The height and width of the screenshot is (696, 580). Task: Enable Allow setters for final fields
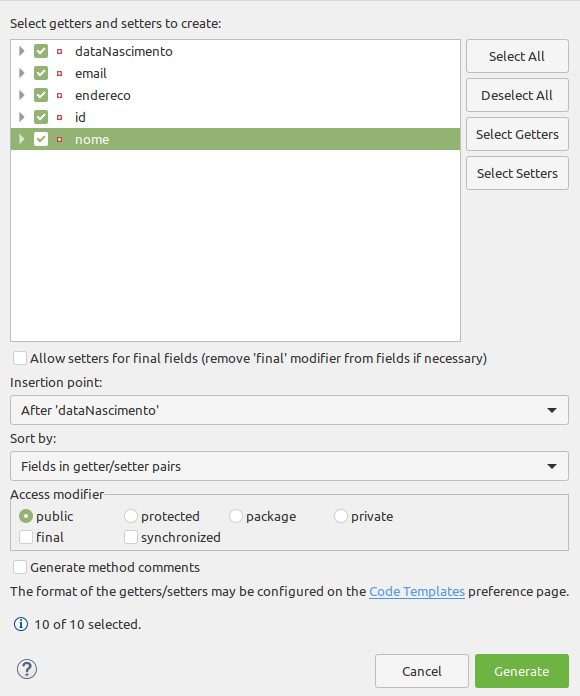tap(20, 358)
